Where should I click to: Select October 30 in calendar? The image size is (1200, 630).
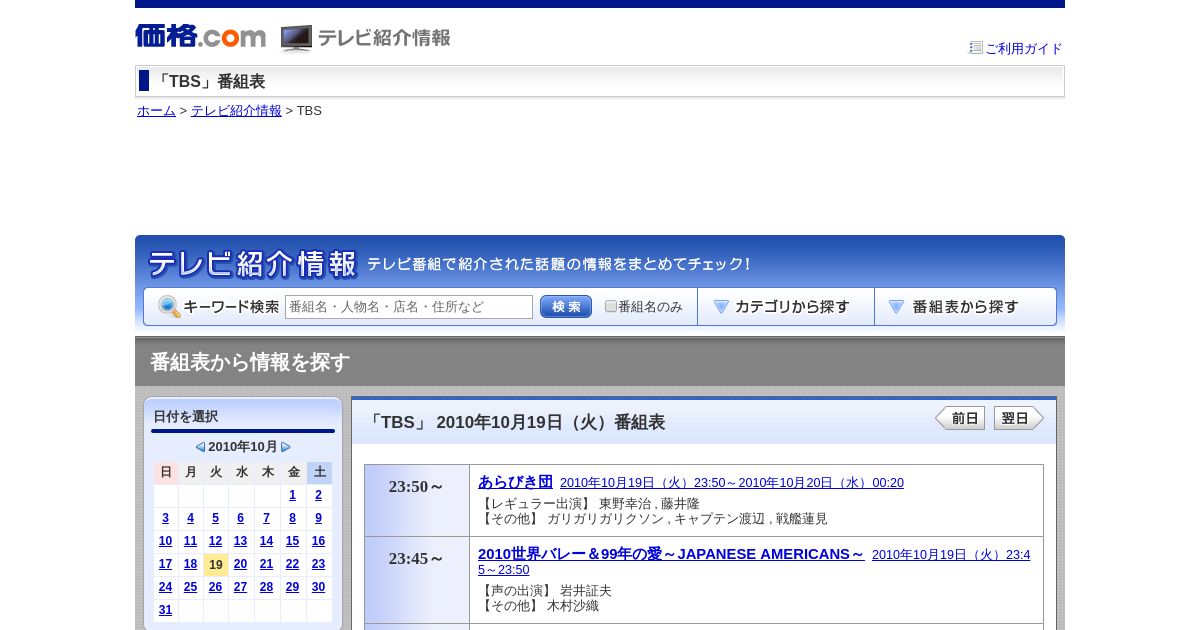[x=318, y=587]
